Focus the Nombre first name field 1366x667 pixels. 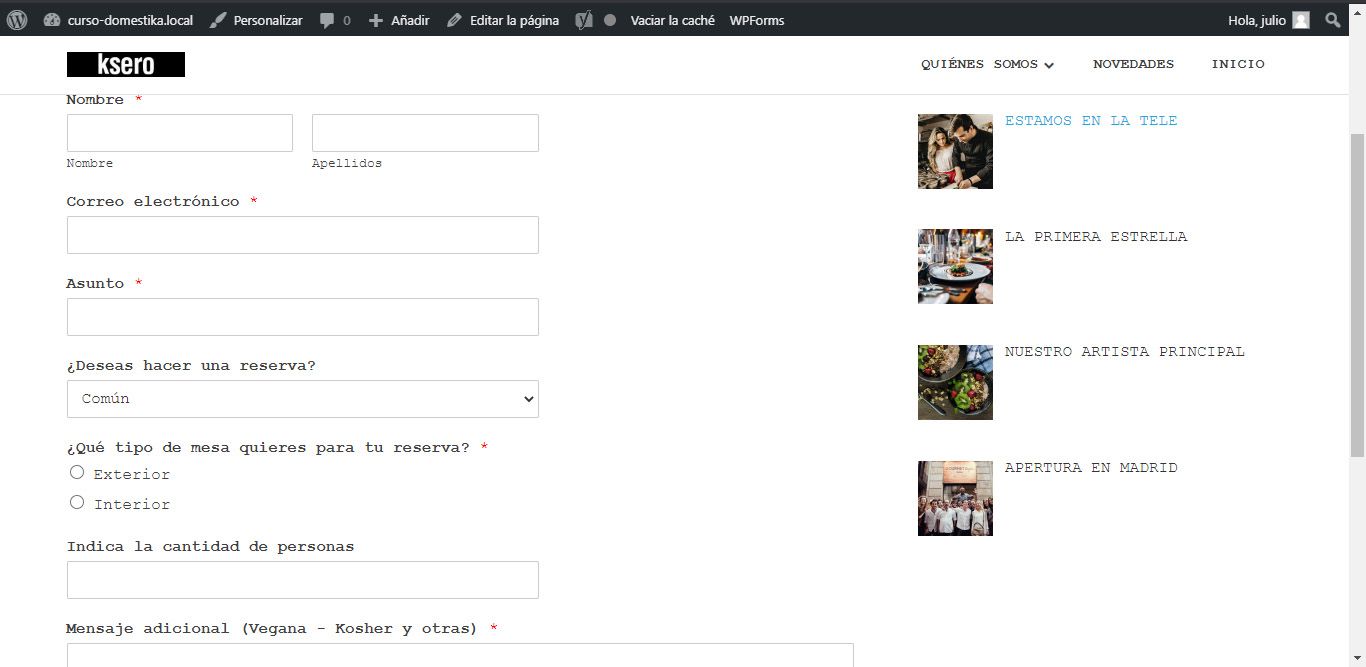tap(180, 133)
